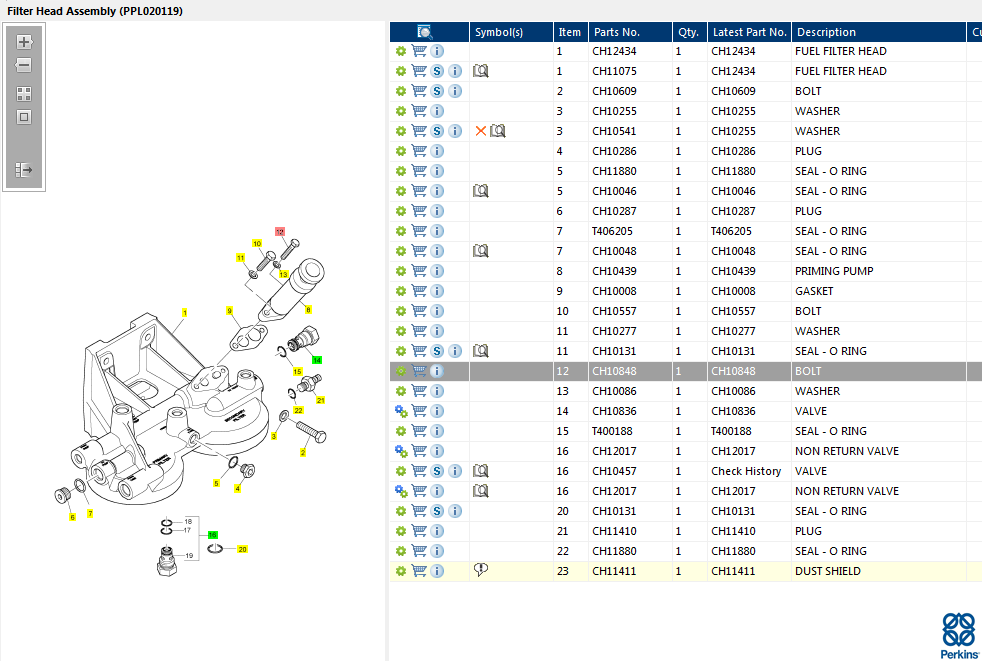Click the Description column header
Image resolution: width=982 pixels, height=661 pixels.
pyautogui.click(x=826, y=32)
